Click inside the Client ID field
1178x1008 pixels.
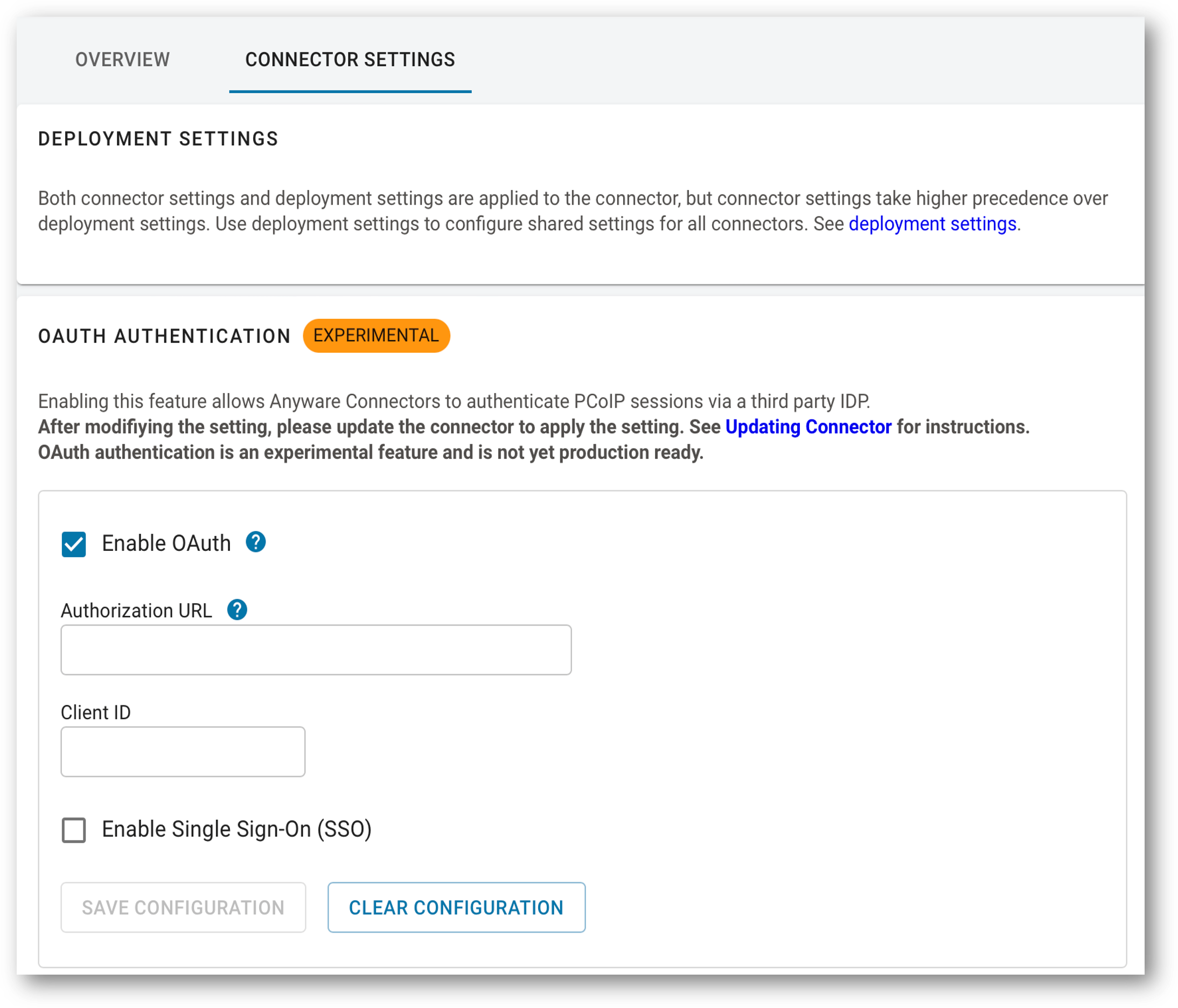(x=183, y=751)
